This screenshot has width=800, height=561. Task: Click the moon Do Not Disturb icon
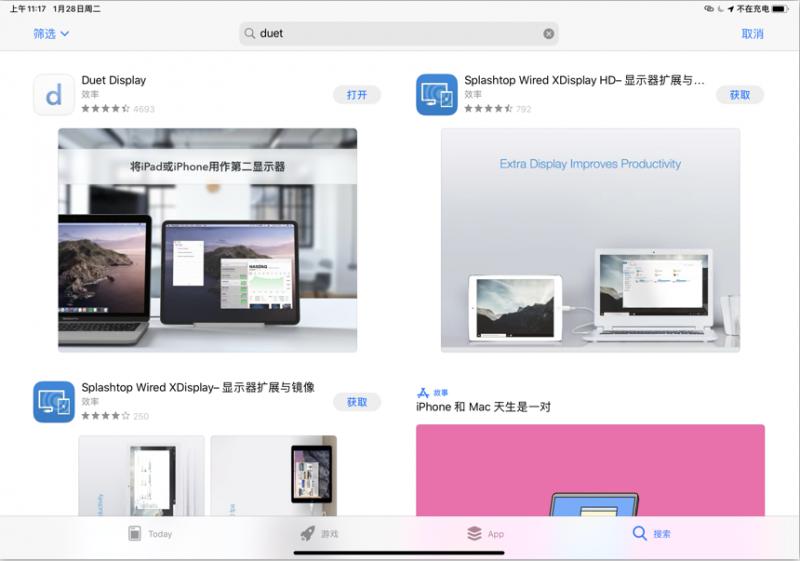click(720, 9)
